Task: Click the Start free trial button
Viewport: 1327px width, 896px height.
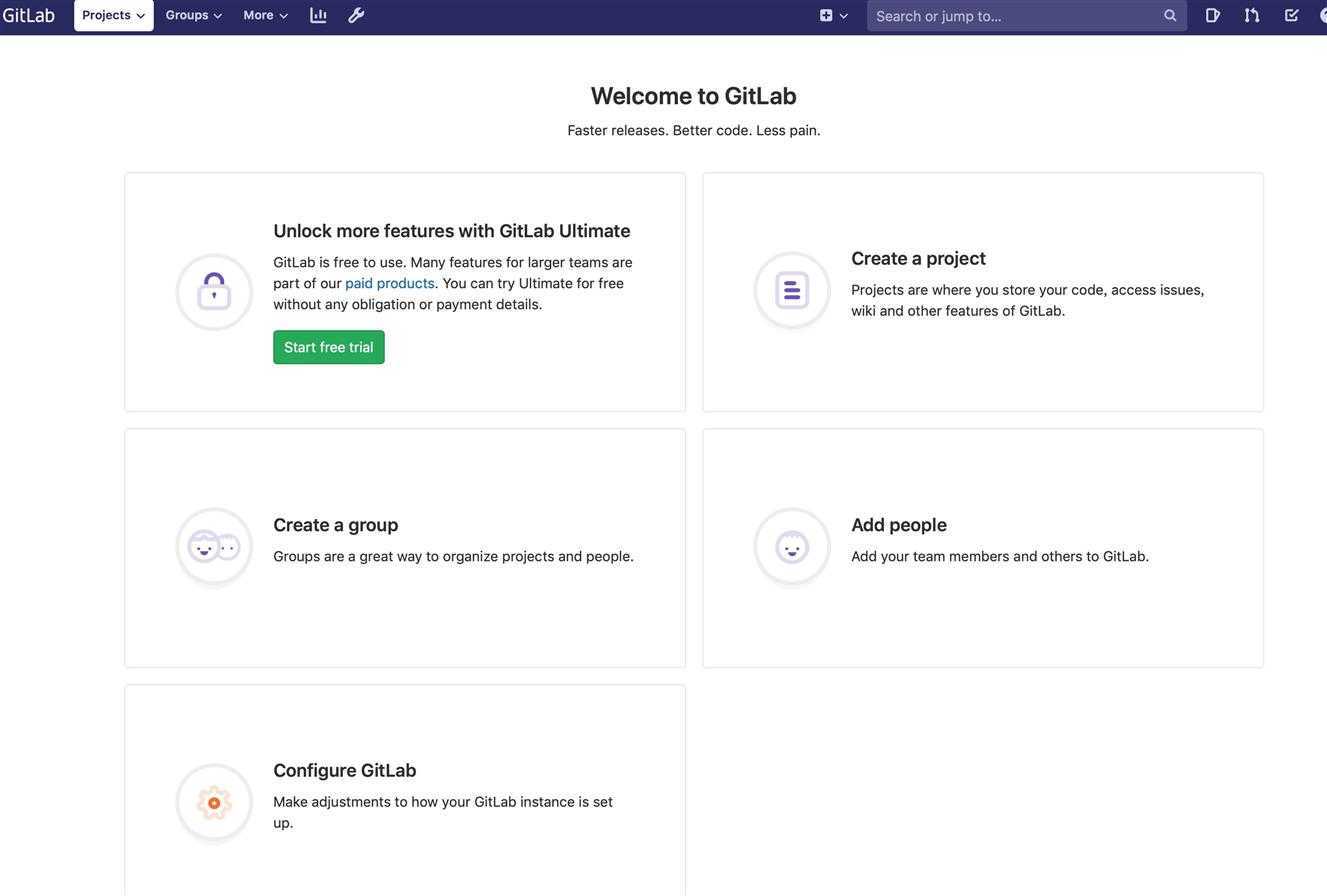Action: click(329, 347)
